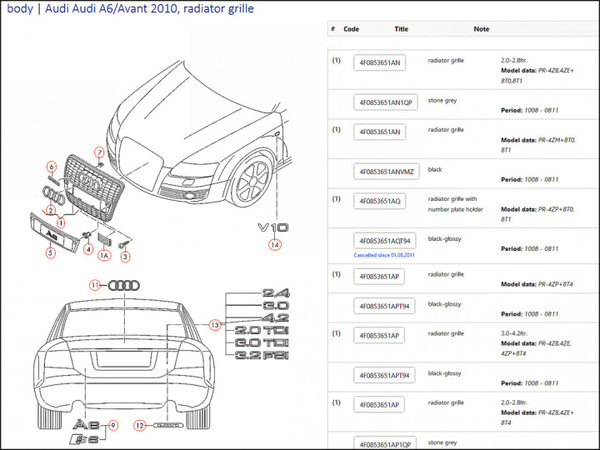The height and width of the screenshot is (450, 600).
Task: Select callout 14 under the V10 badge
Action: coord(274,244)
